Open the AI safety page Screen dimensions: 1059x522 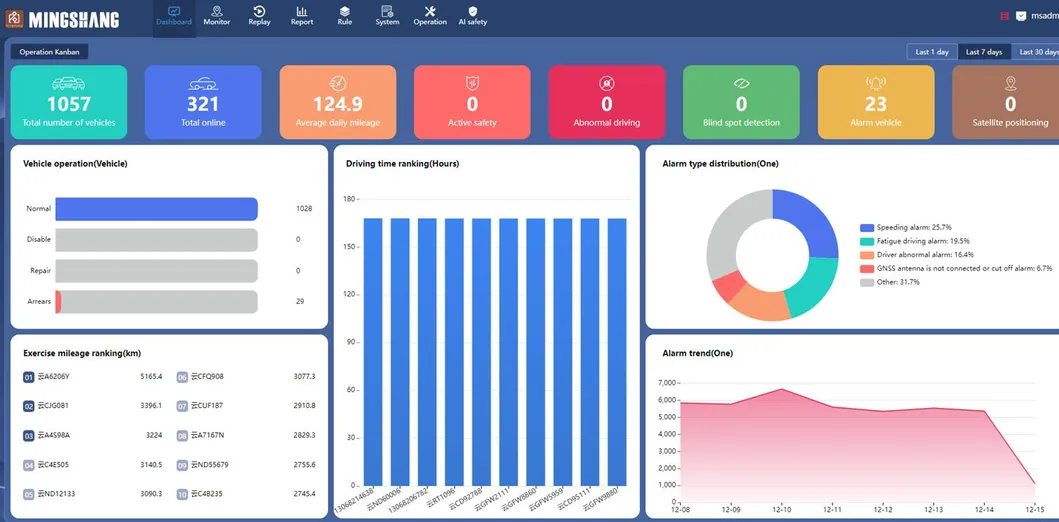[473, 15]
